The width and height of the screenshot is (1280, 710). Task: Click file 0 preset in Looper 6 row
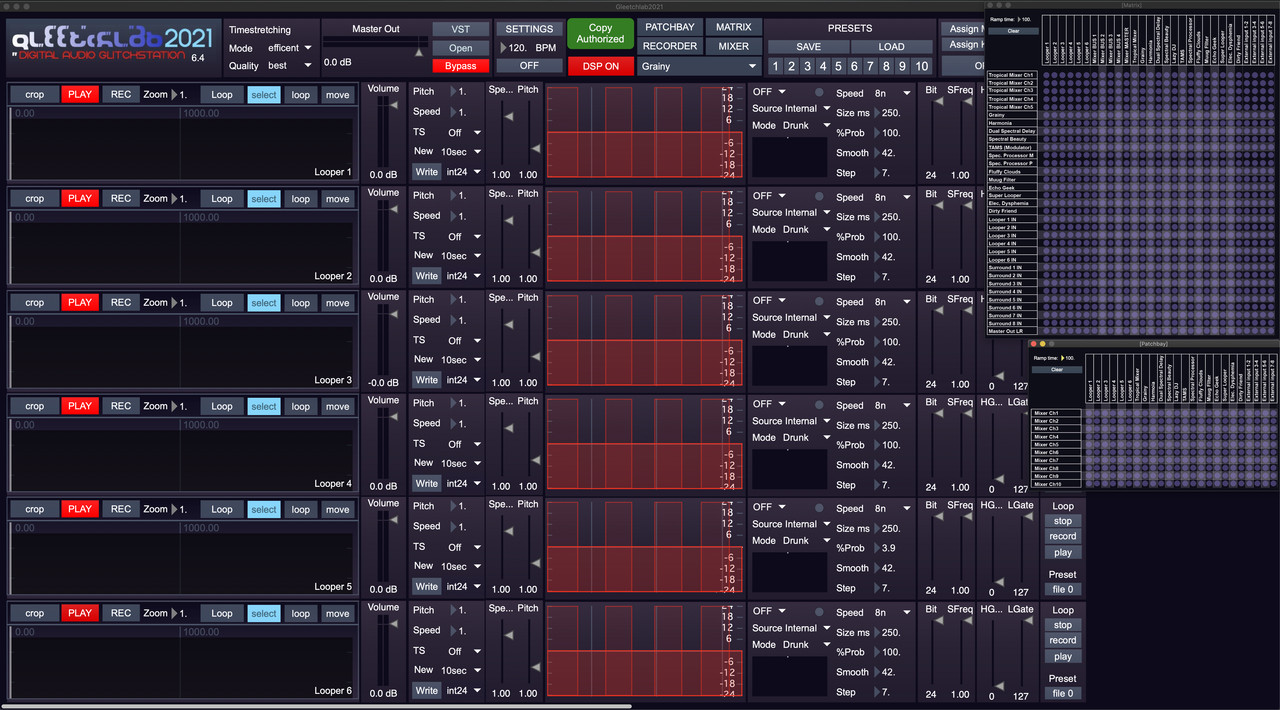(x=1063, y=693)
